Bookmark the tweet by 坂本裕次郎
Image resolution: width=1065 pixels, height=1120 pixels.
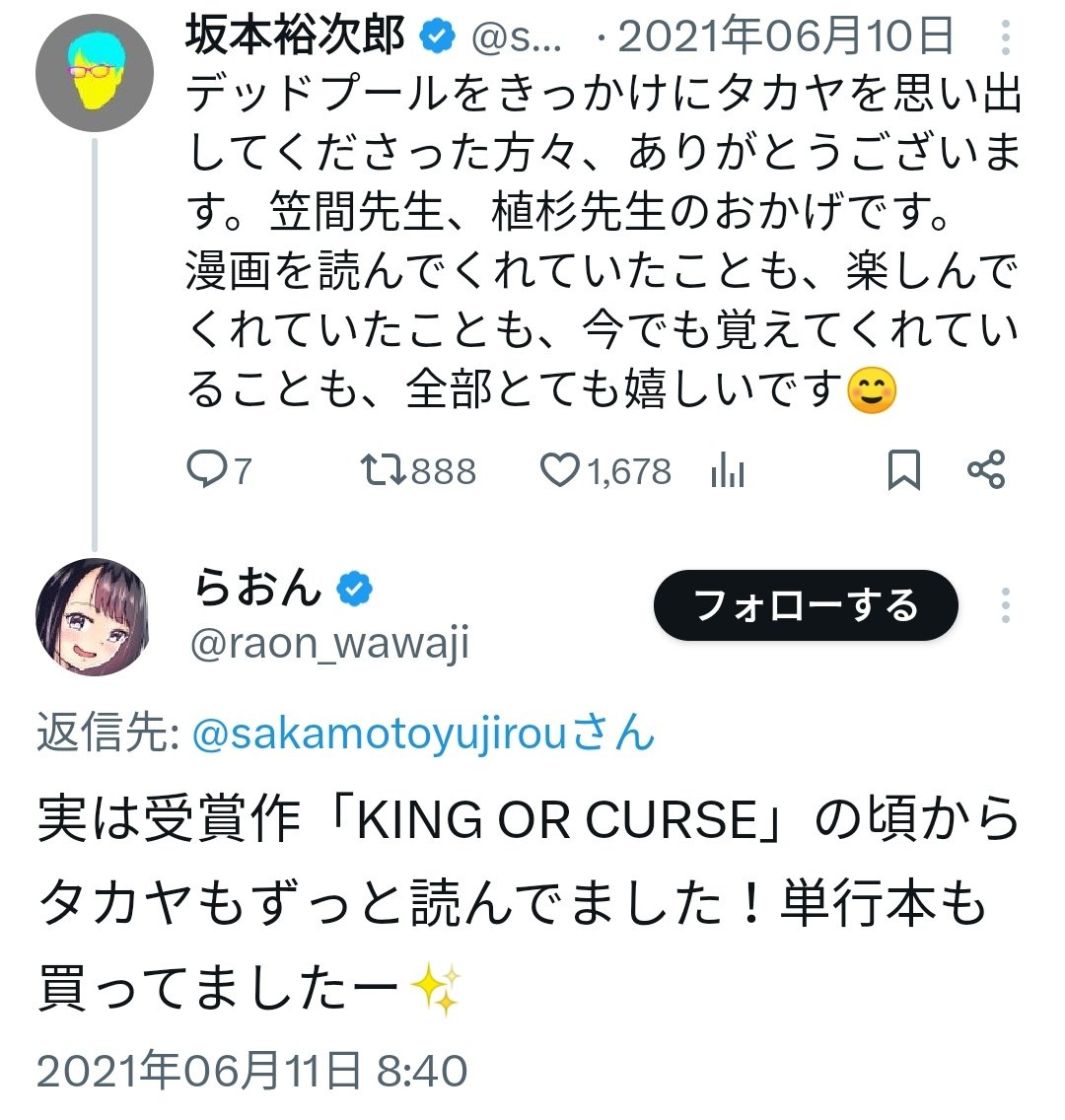[903, 471]
